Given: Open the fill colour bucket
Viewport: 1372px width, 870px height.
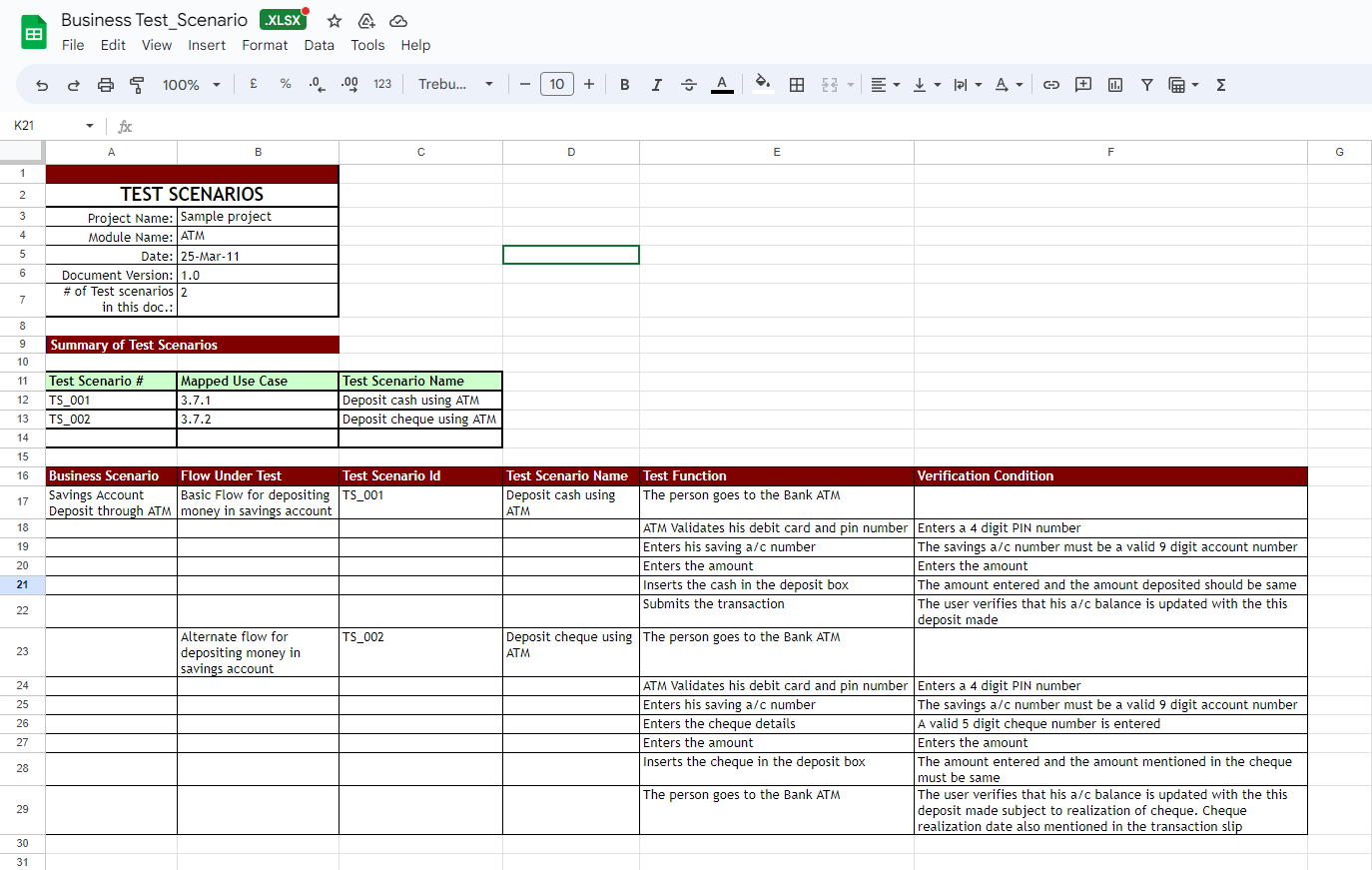Looking at the screenshot, I should pos(763,84).
